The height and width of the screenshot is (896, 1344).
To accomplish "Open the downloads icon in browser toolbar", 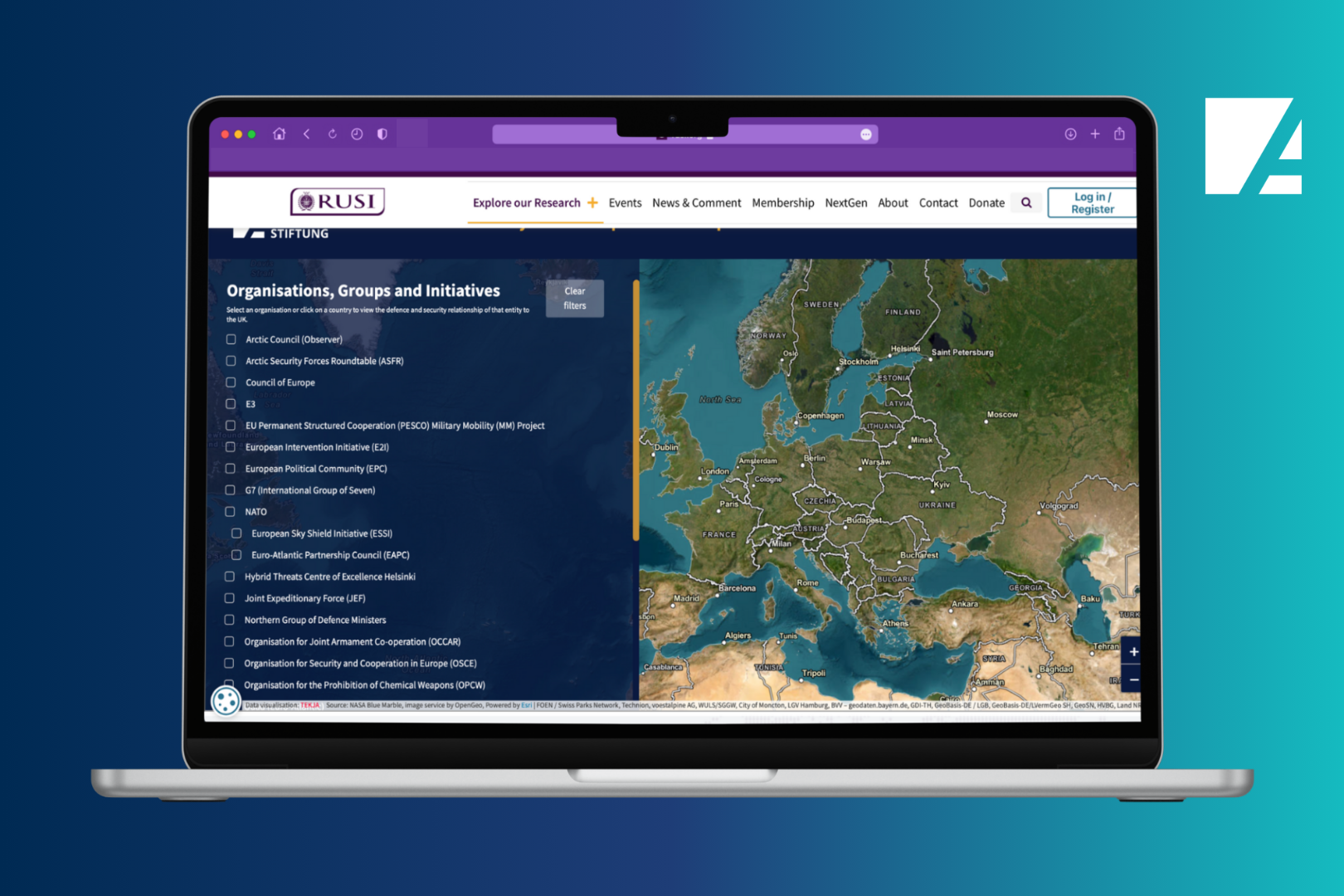I will pyautogui.click(x=1070, y=134).
